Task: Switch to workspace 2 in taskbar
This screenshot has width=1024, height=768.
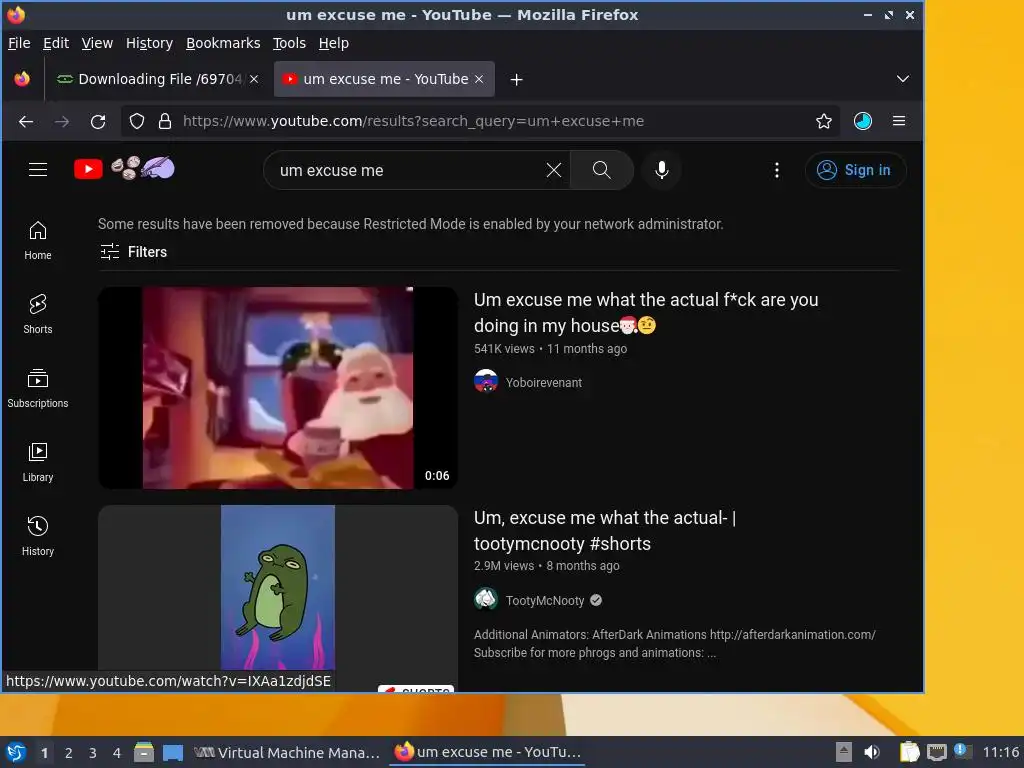Action: (69, 753)
